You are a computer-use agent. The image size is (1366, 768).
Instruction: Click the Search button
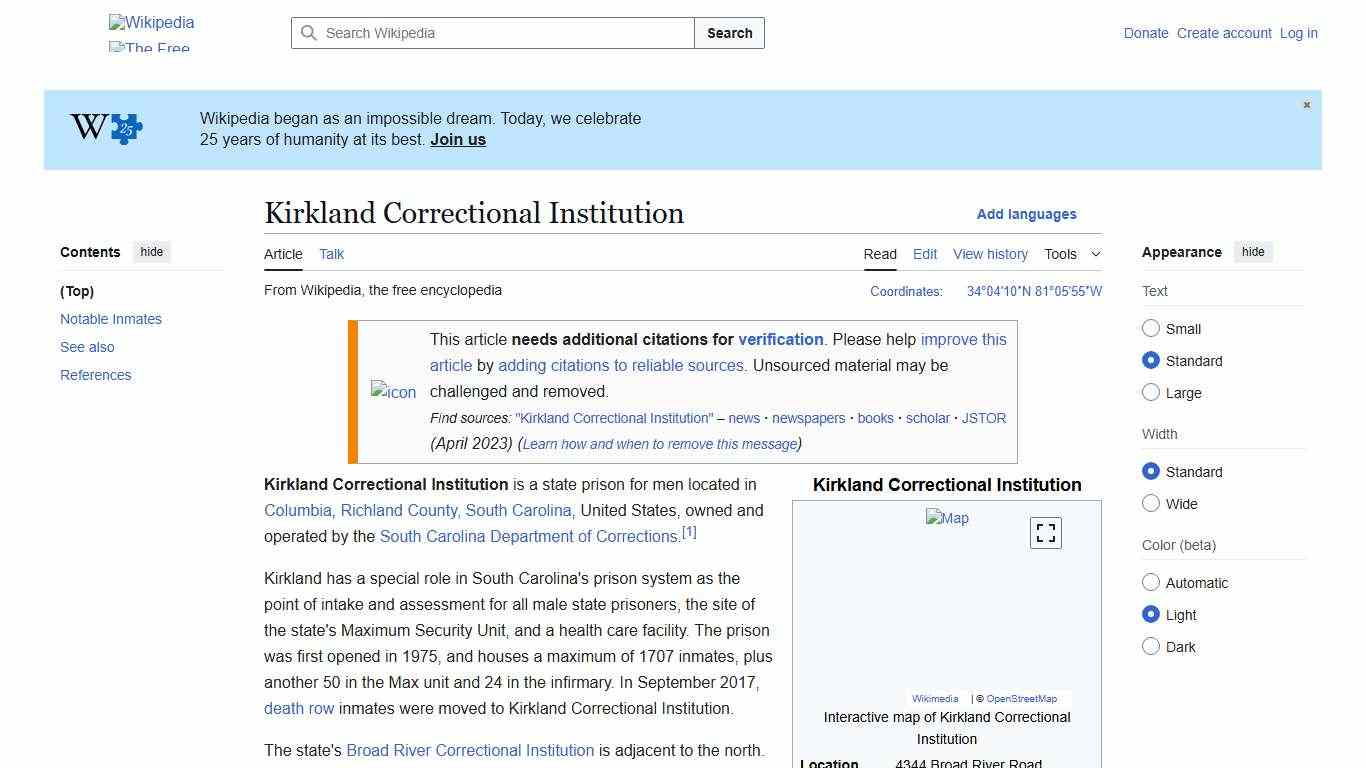[729, 33]
